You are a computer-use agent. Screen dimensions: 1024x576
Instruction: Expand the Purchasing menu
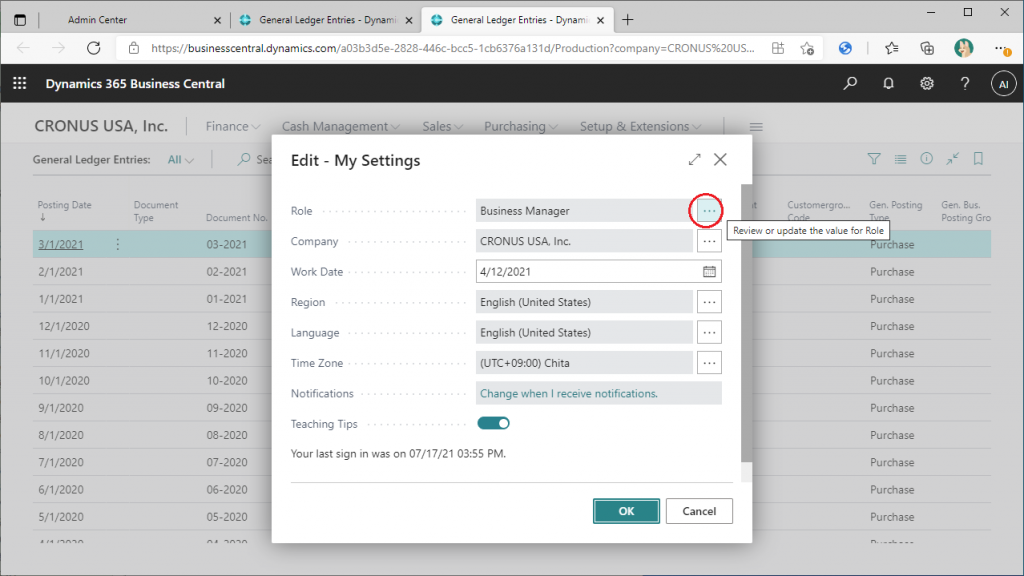coord(520,126)
